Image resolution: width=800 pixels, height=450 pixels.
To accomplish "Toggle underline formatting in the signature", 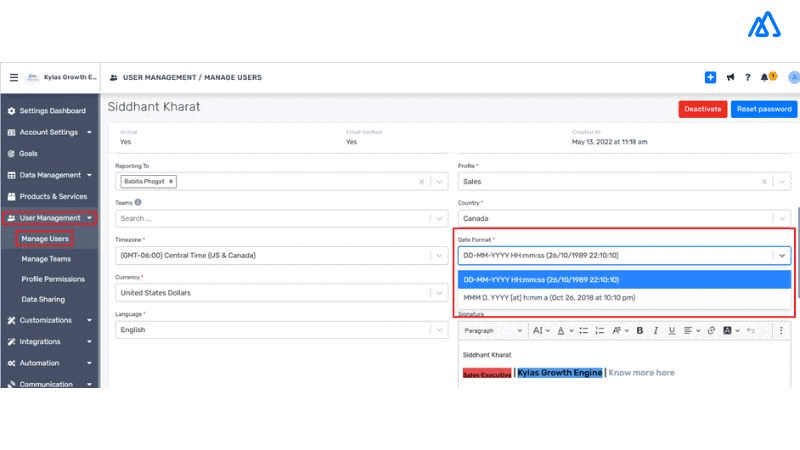I will (670, 330).
